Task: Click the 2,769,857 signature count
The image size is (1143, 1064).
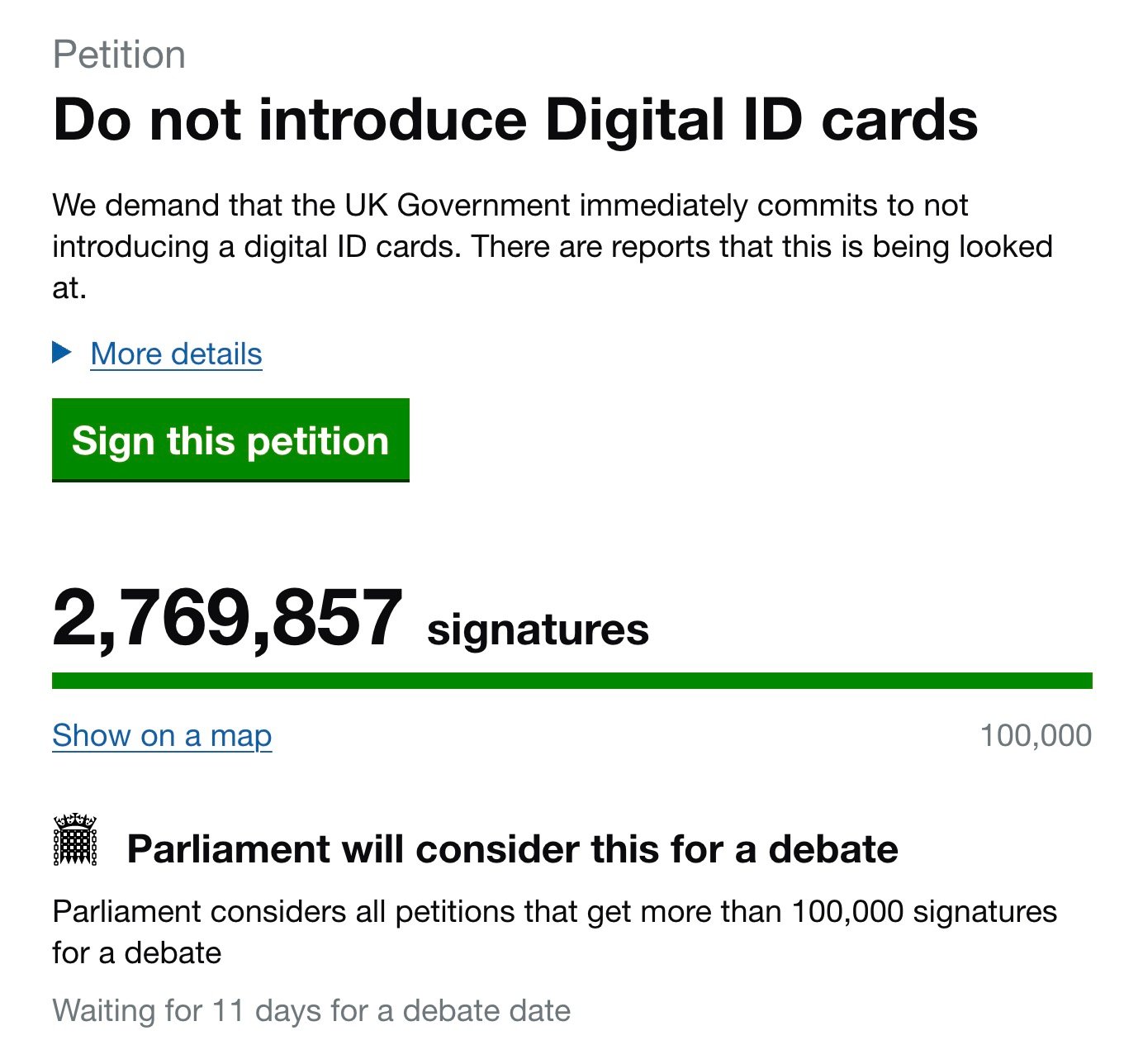Action: click(x=227, y=619)
